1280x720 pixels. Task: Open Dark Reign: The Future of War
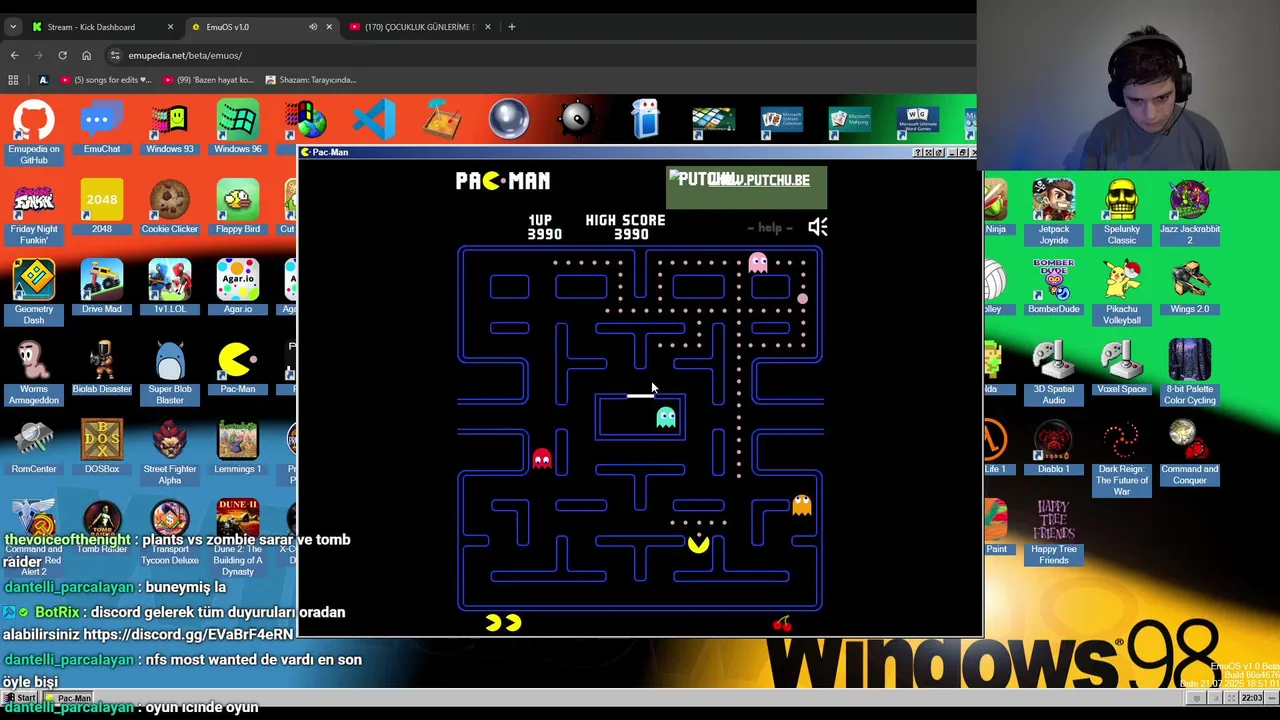point(1122,458)
